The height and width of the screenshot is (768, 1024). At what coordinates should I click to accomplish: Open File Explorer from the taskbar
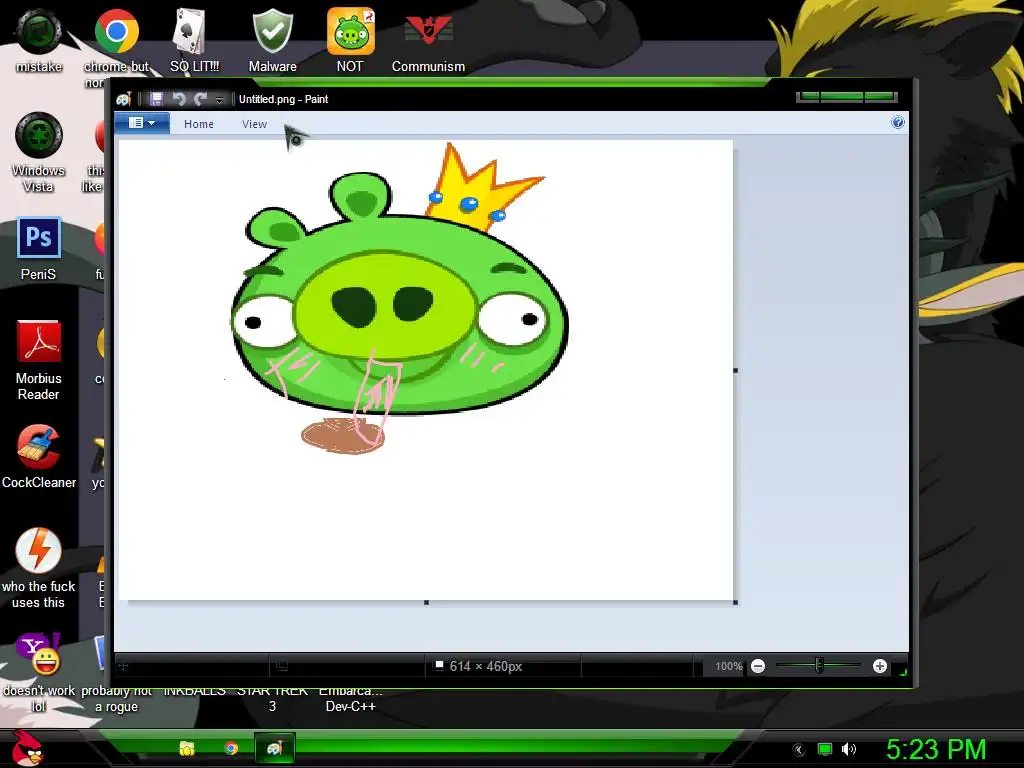pyautogui.click(x=187, y=748)
